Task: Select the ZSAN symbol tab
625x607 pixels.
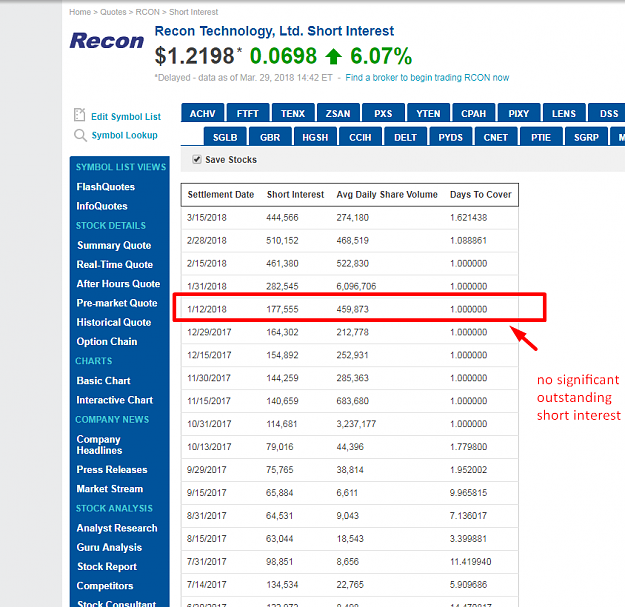Action: 338,113
